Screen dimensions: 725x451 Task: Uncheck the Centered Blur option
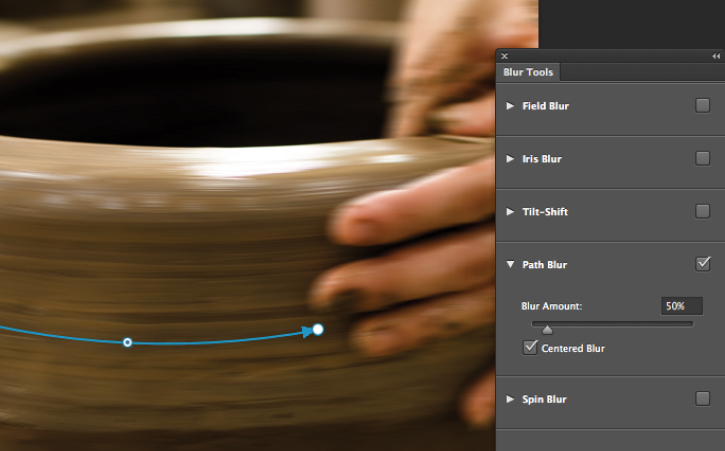pos(530,347)
